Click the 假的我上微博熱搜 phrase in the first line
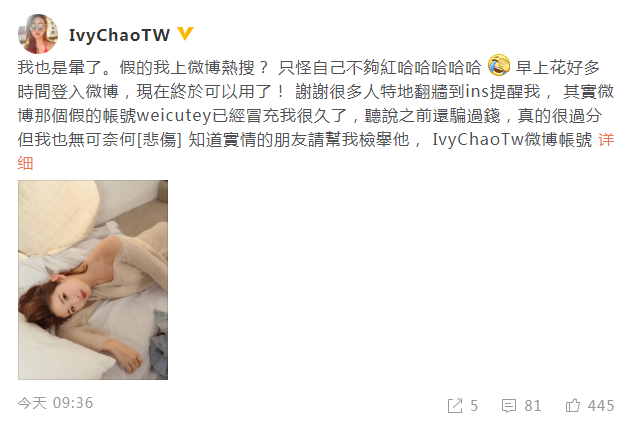The image size is (630, 429). pos(187,67)
